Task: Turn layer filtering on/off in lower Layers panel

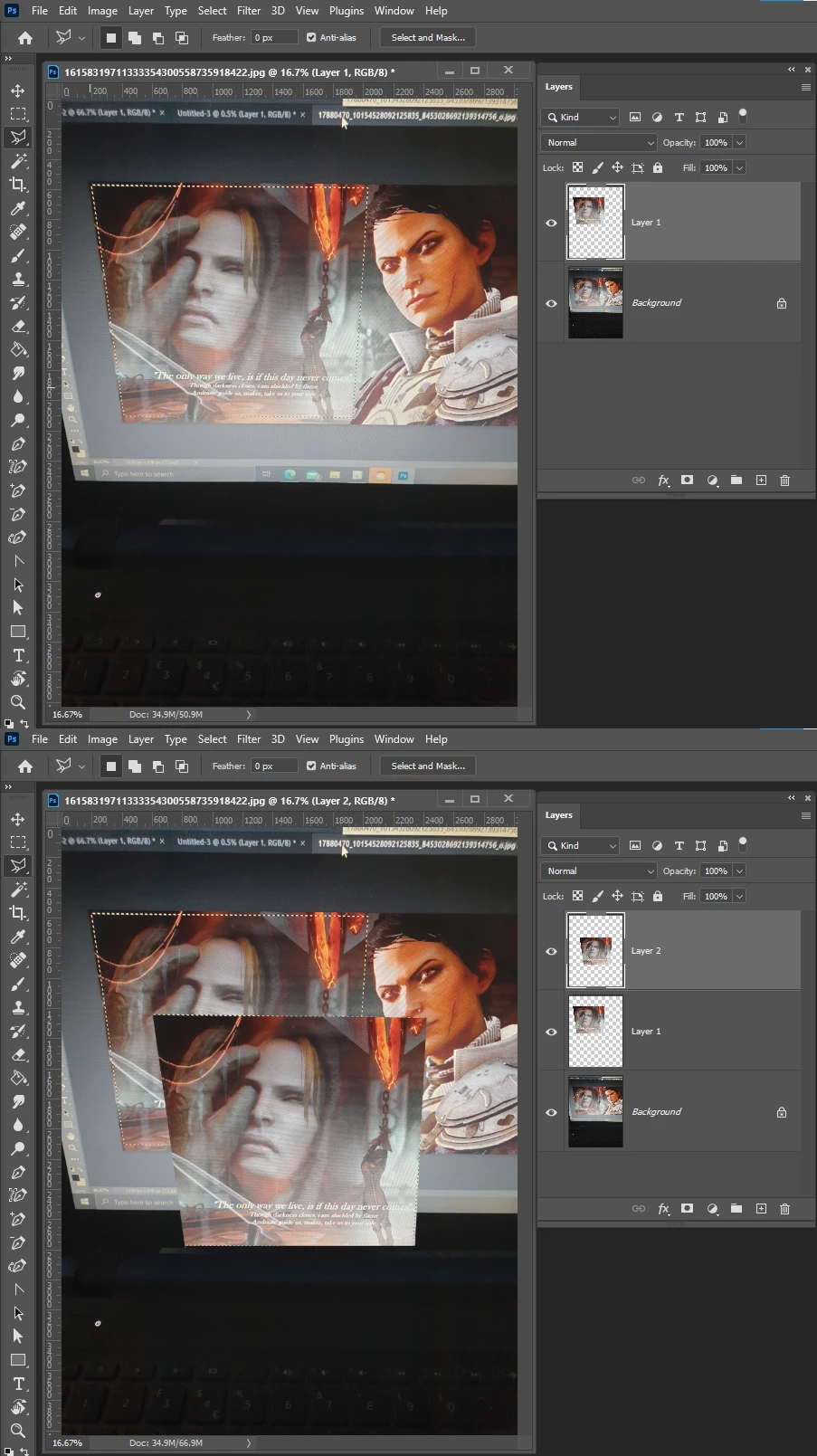Action: (x=743, y=843)
